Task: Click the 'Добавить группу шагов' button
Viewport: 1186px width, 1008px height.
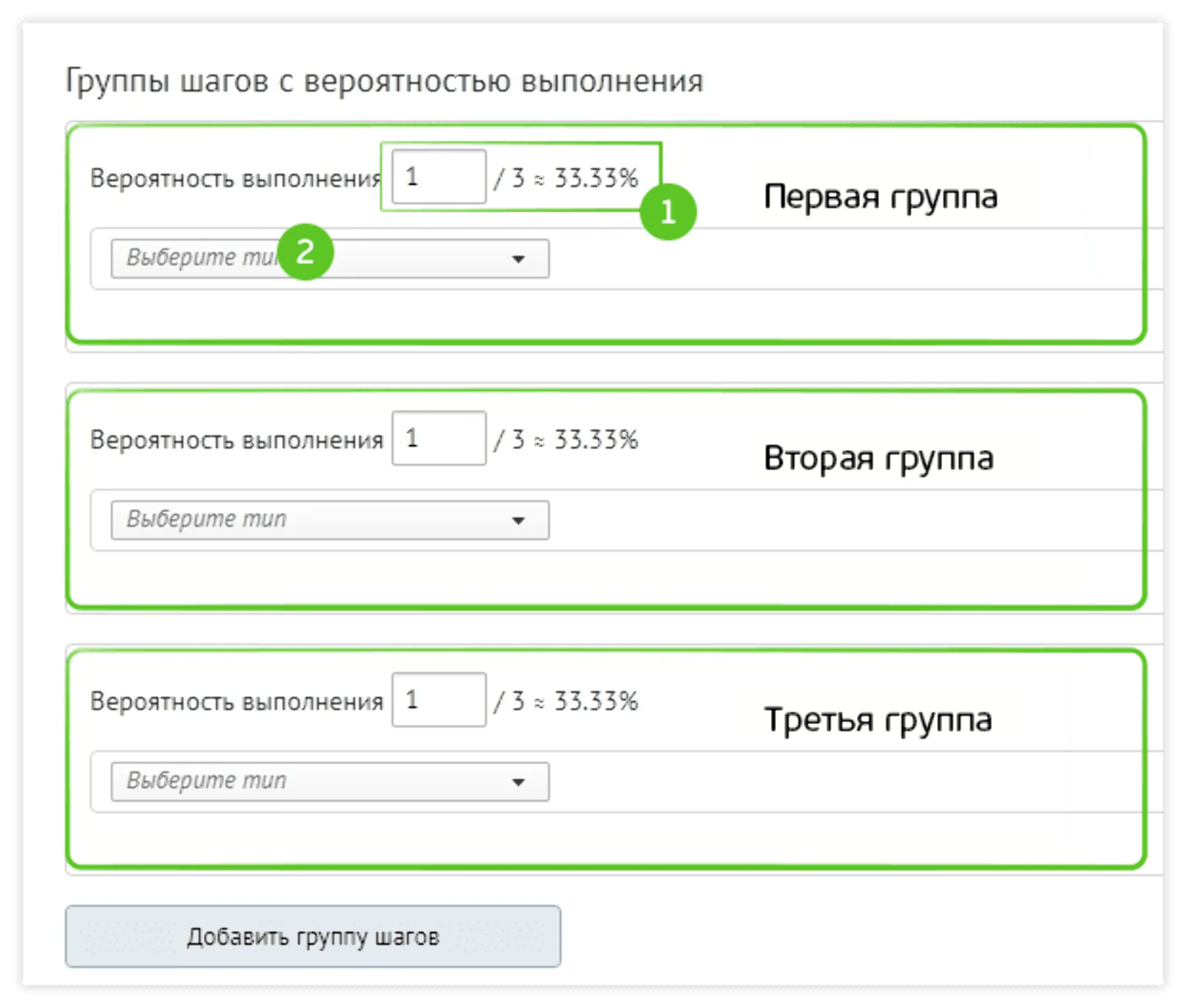Action: pyautogui.click(x=313, y=936)
